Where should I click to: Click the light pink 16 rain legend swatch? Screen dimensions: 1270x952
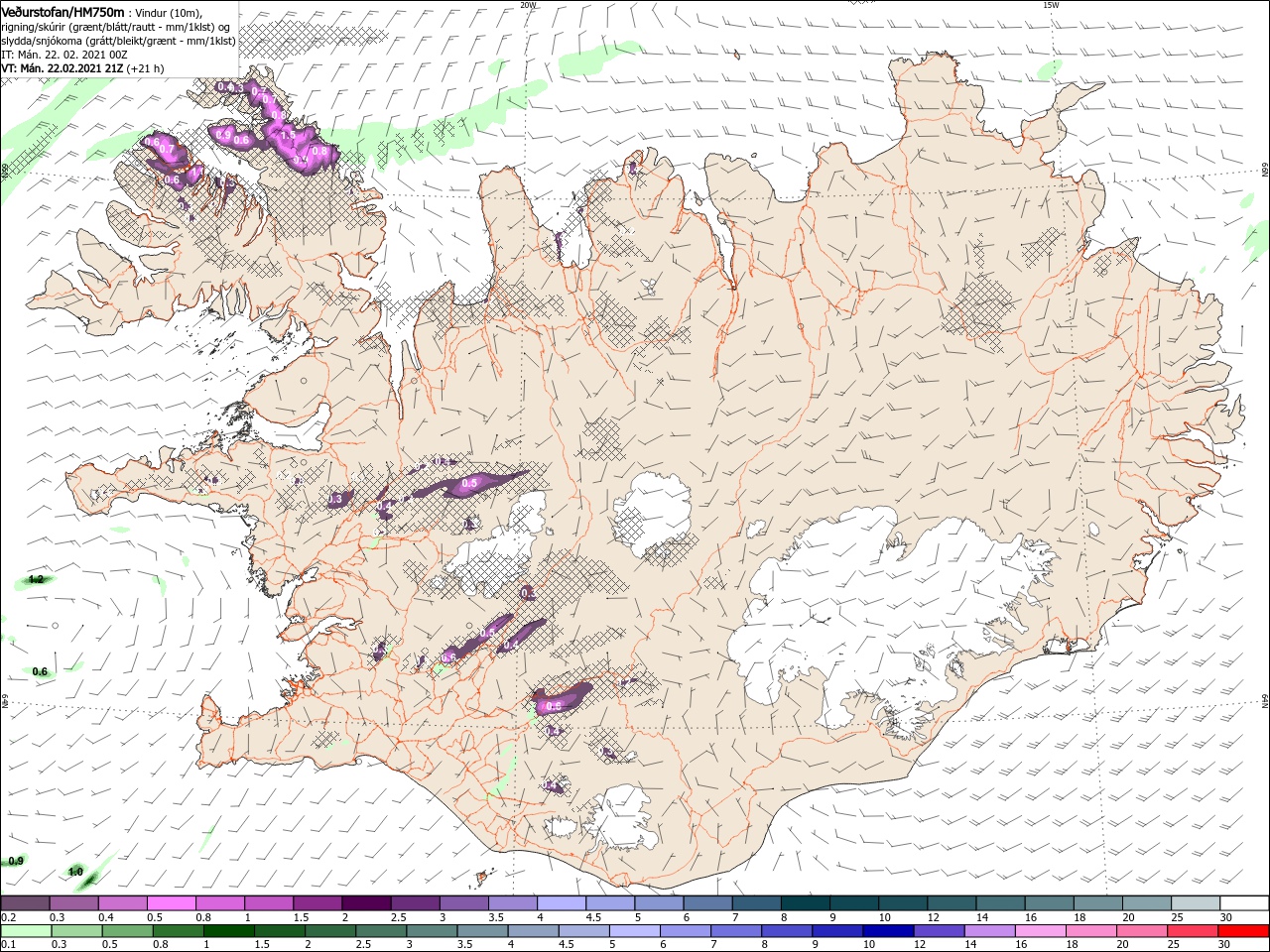tap(1041, 931)
